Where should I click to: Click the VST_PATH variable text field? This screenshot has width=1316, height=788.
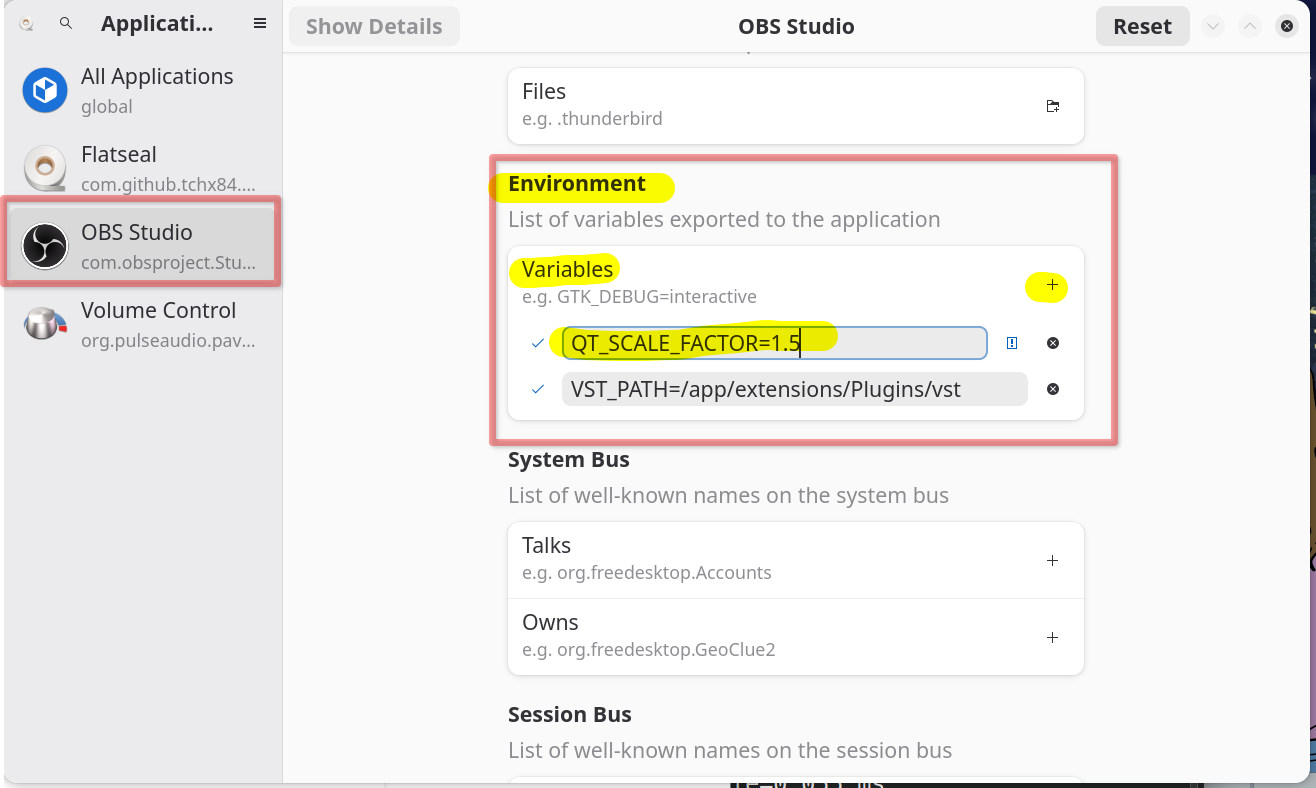click(x=794, y=390)
